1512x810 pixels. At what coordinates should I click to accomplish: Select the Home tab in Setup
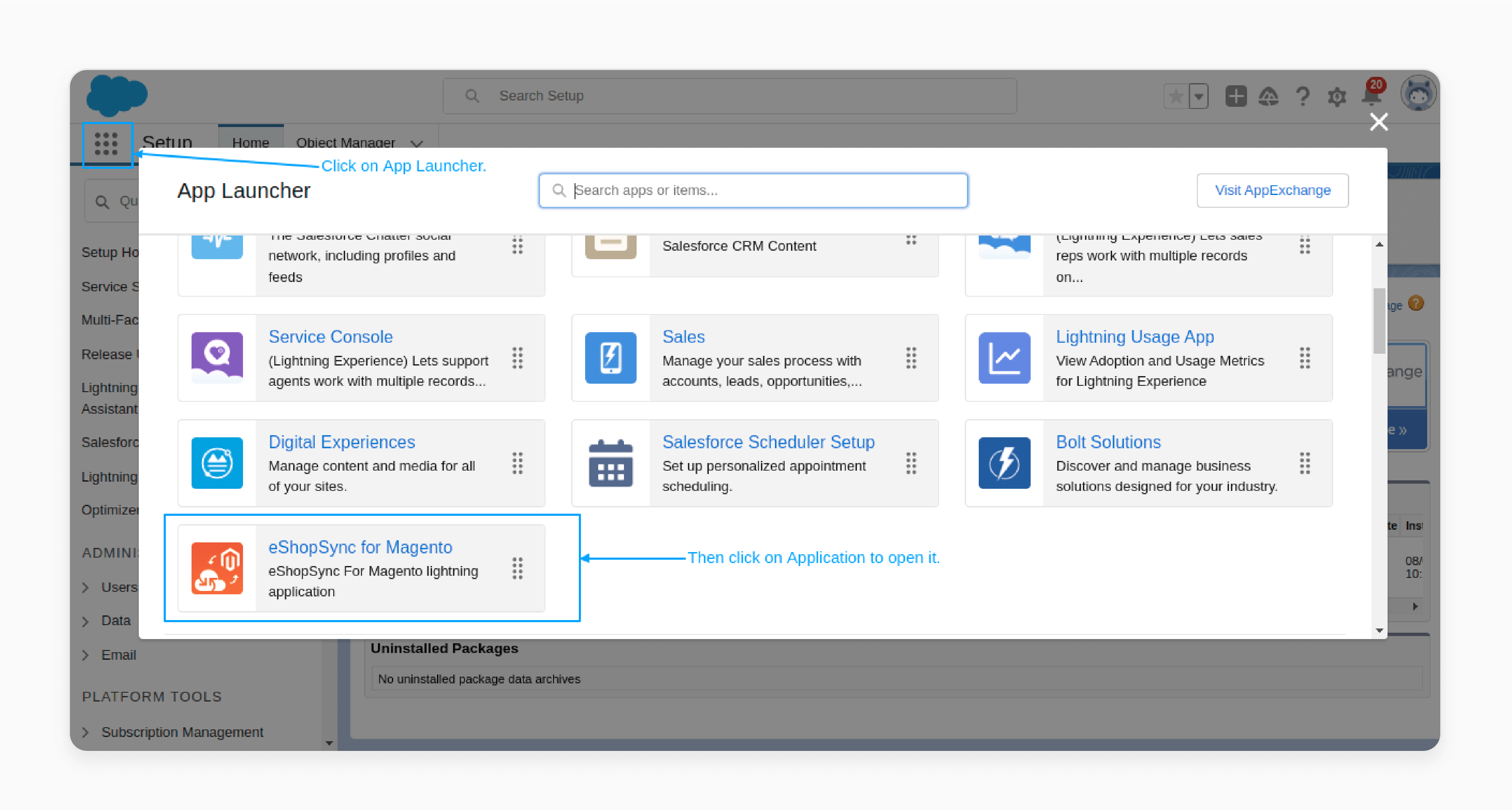(249, 141)
